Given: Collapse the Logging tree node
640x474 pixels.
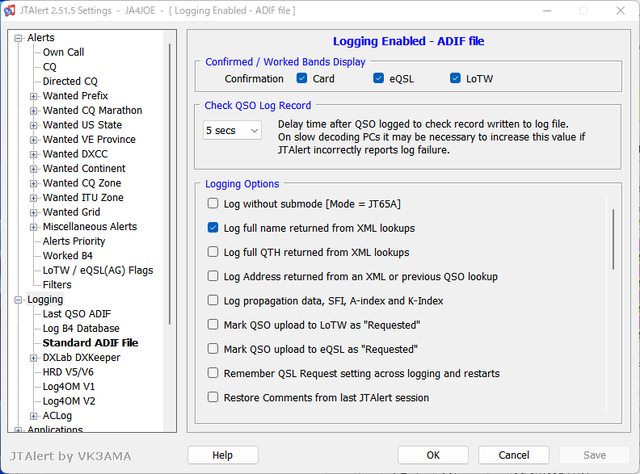Looking at the screenshot, I should tap(18, 300).
